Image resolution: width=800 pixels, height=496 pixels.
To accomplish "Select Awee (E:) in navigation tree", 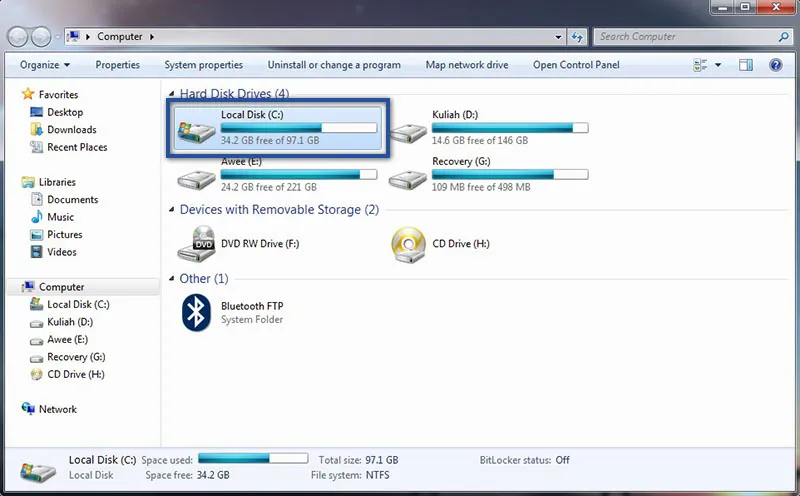I will pyautogui.click(x=67, y=339).
